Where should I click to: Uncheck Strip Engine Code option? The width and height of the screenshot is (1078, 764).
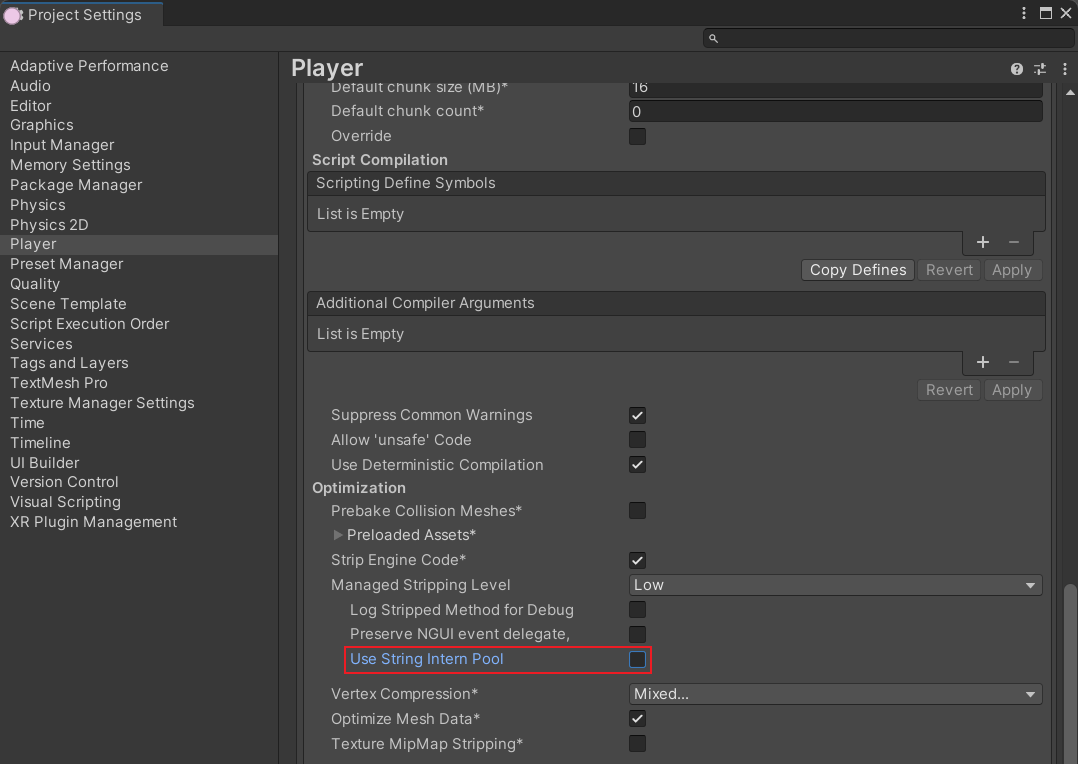637,560
